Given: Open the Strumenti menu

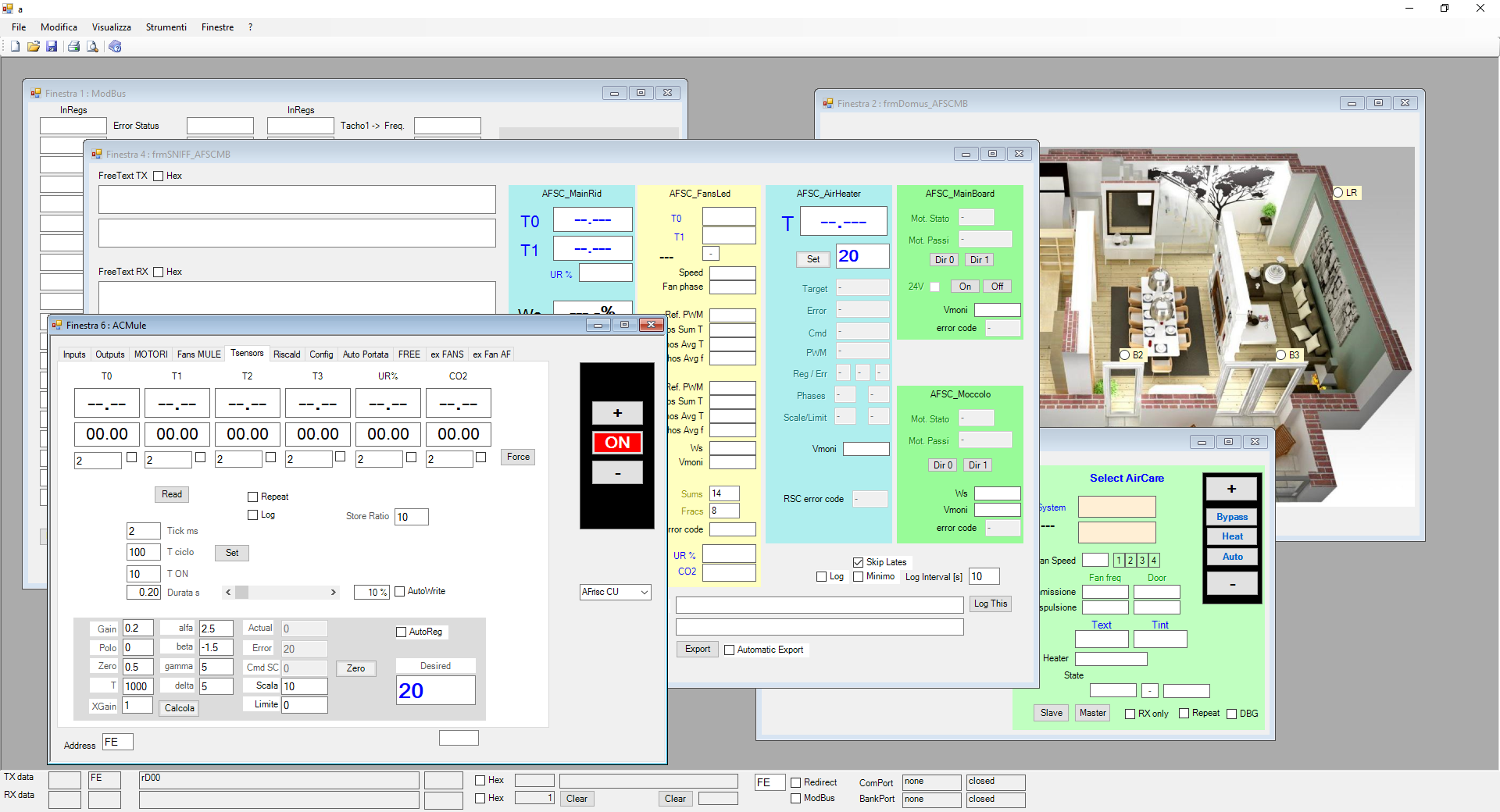Looking at the screenshot, I should (166, 27).
